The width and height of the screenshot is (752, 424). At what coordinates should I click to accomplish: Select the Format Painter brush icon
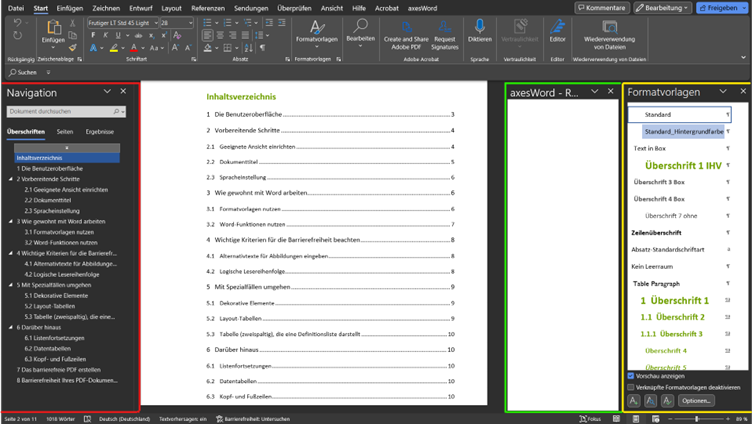[x=72, y=47]
